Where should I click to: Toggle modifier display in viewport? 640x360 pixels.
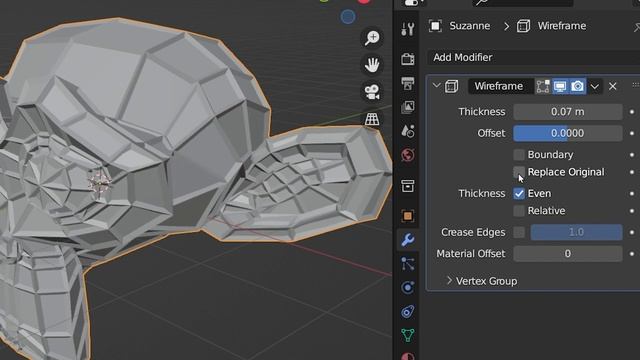(x=560, y=86)
